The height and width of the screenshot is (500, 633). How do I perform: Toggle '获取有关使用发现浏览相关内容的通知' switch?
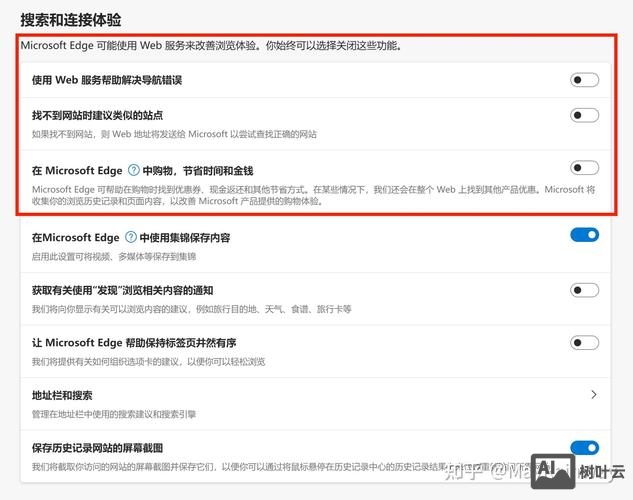click(584, 290)
